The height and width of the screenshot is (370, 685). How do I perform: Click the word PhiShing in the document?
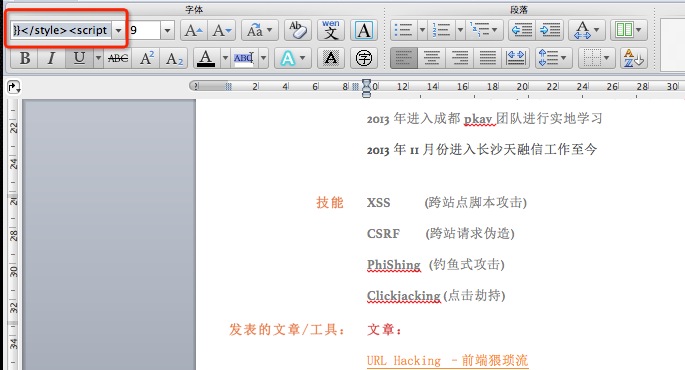coord(393,265)
